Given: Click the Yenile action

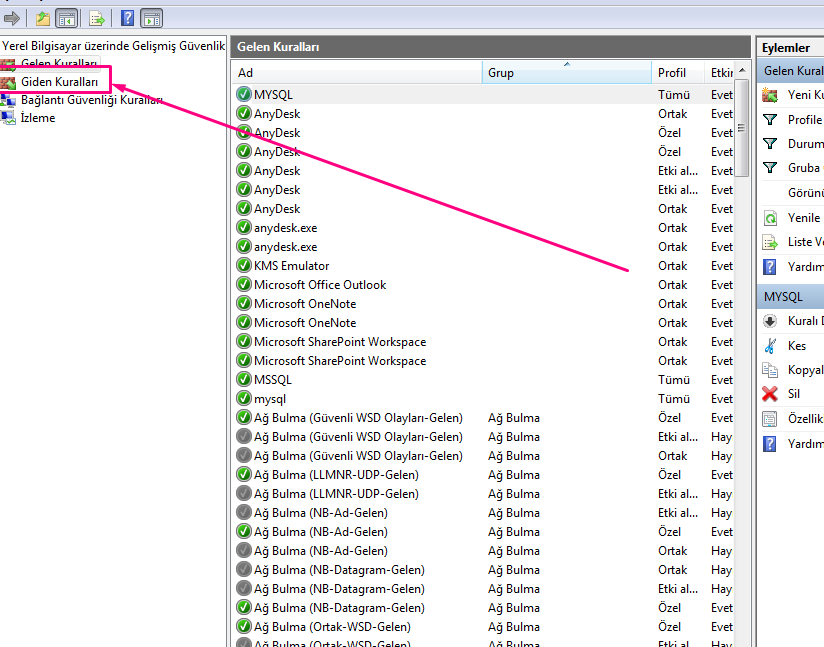Looking at the screenshot, I should 804,218.
